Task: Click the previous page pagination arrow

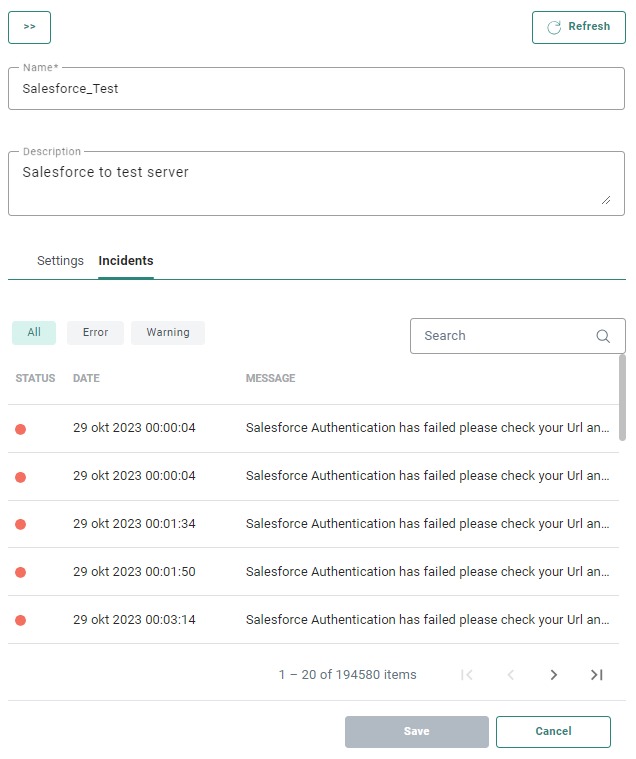Action: 510,675
